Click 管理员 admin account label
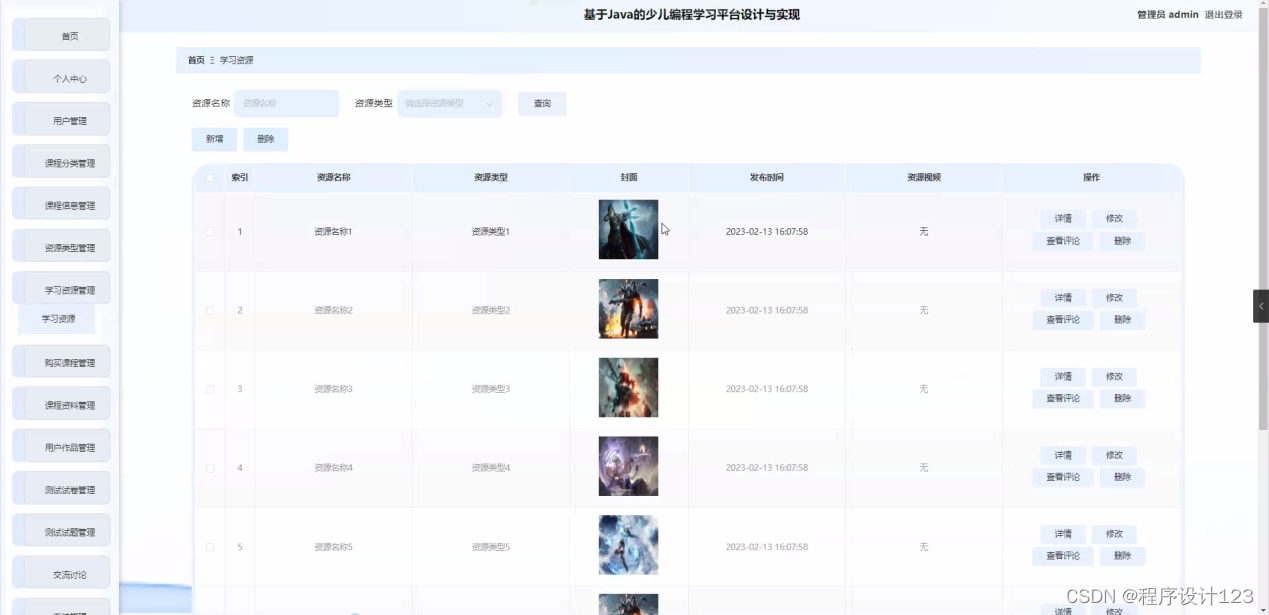Image resolution: width=1269 pixels, height=615 pixels. click(x=1167, y=15)
